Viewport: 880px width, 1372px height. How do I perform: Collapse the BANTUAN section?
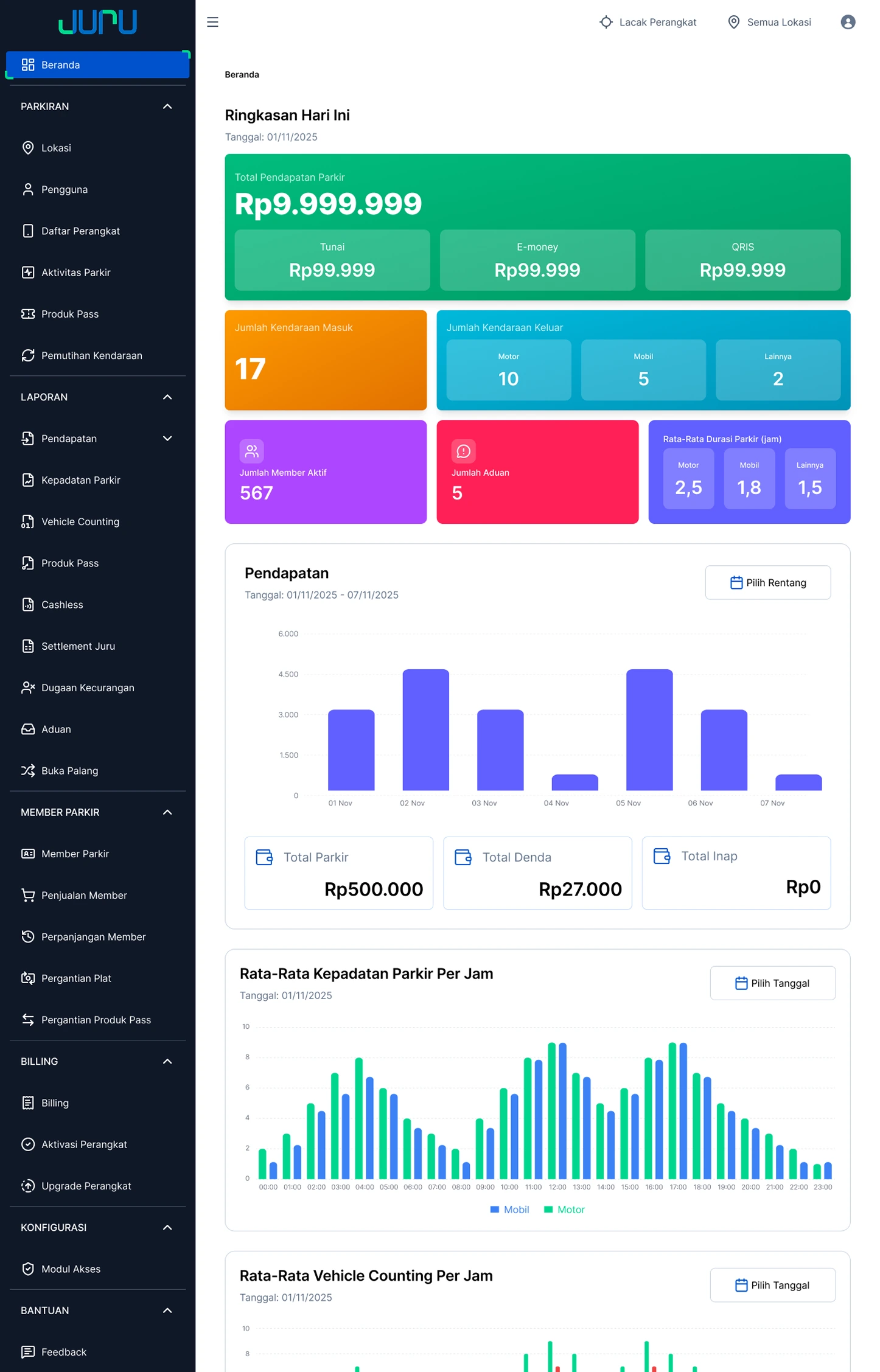click(x=167, y=1311)
